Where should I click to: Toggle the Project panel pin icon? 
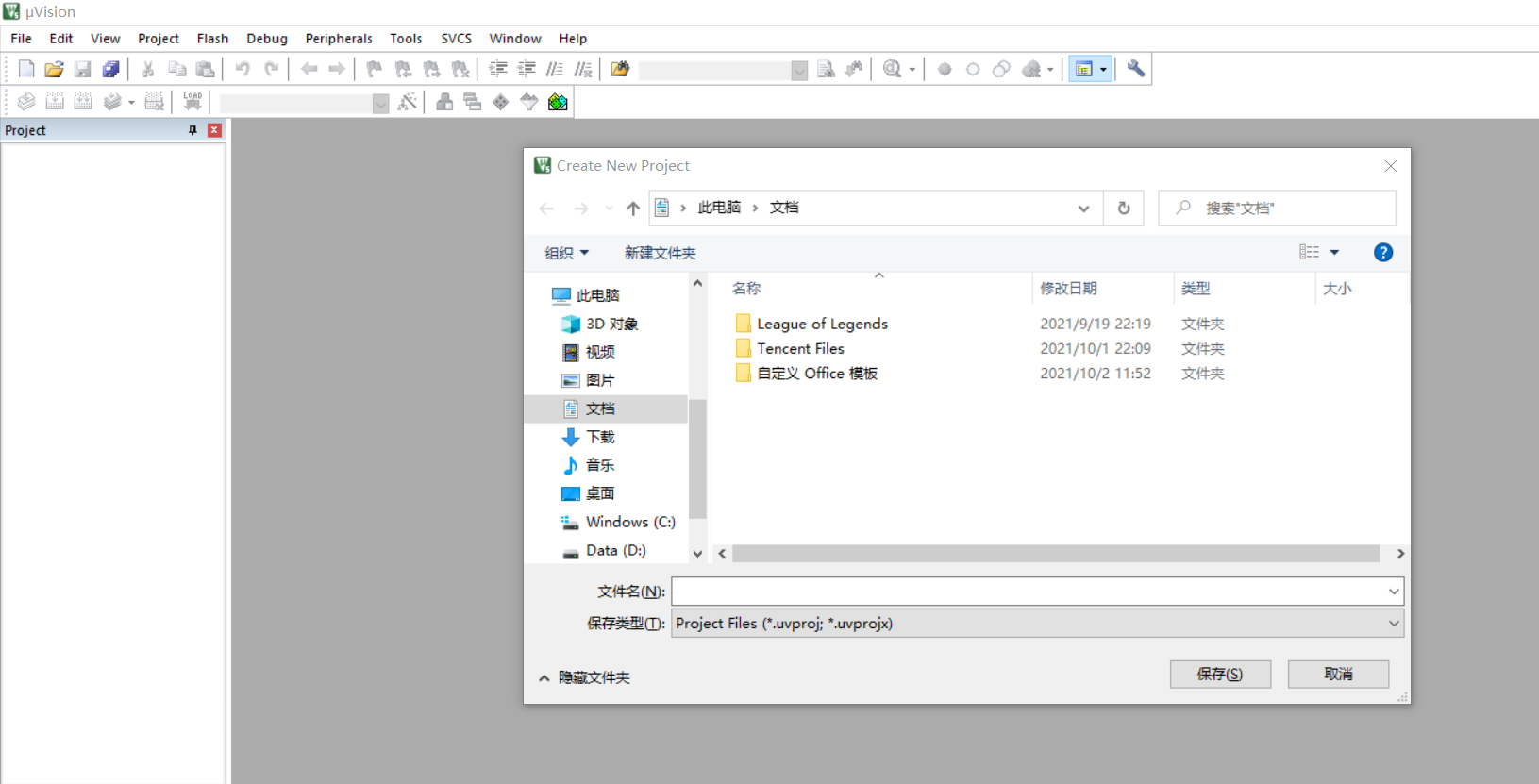(192, 130)
